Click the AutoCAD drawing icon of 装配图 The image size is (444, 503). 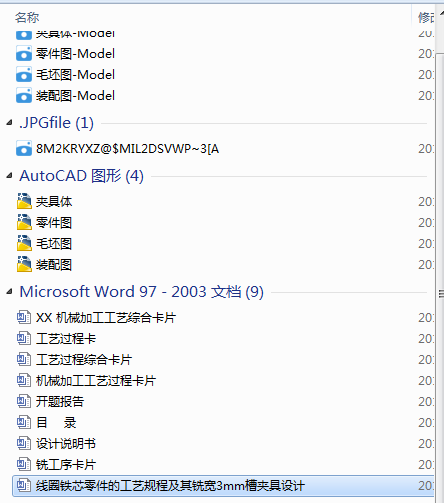coord(24,264)
